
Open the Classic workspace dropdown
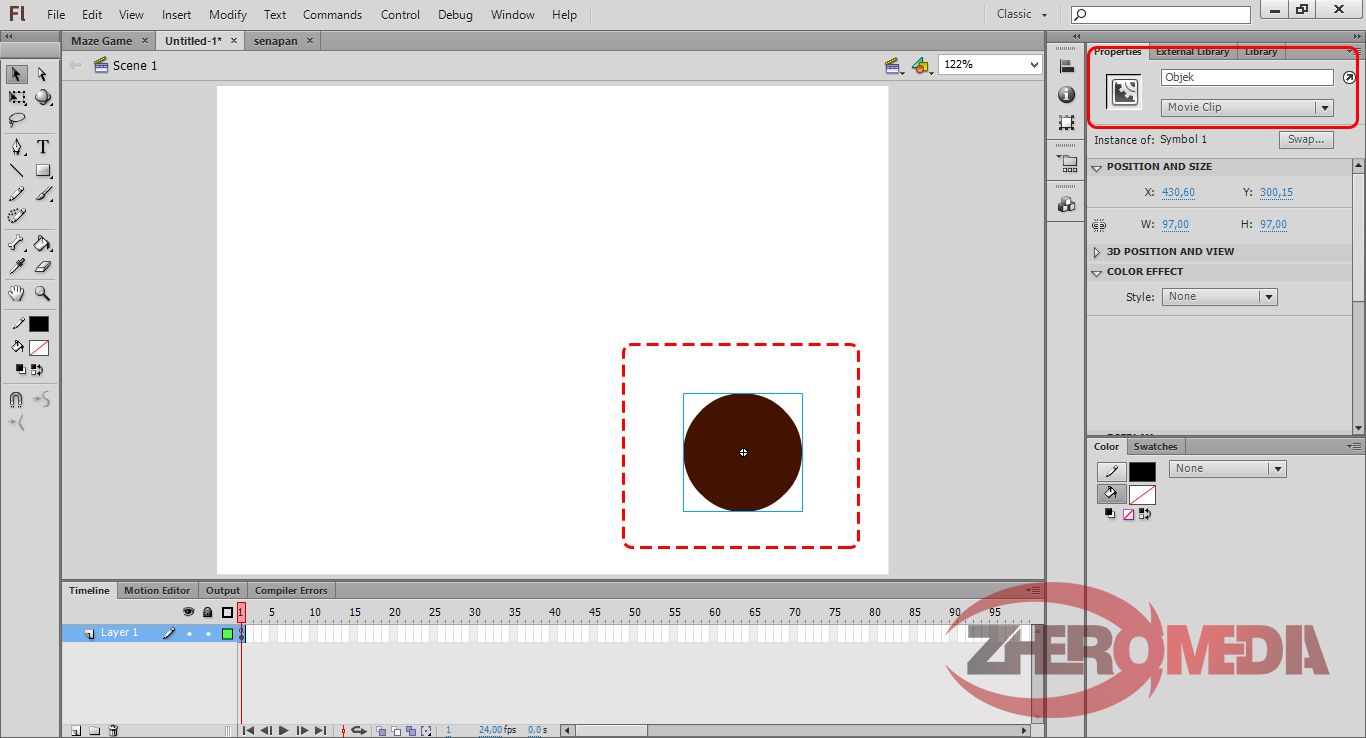(x=1022, y=14)
